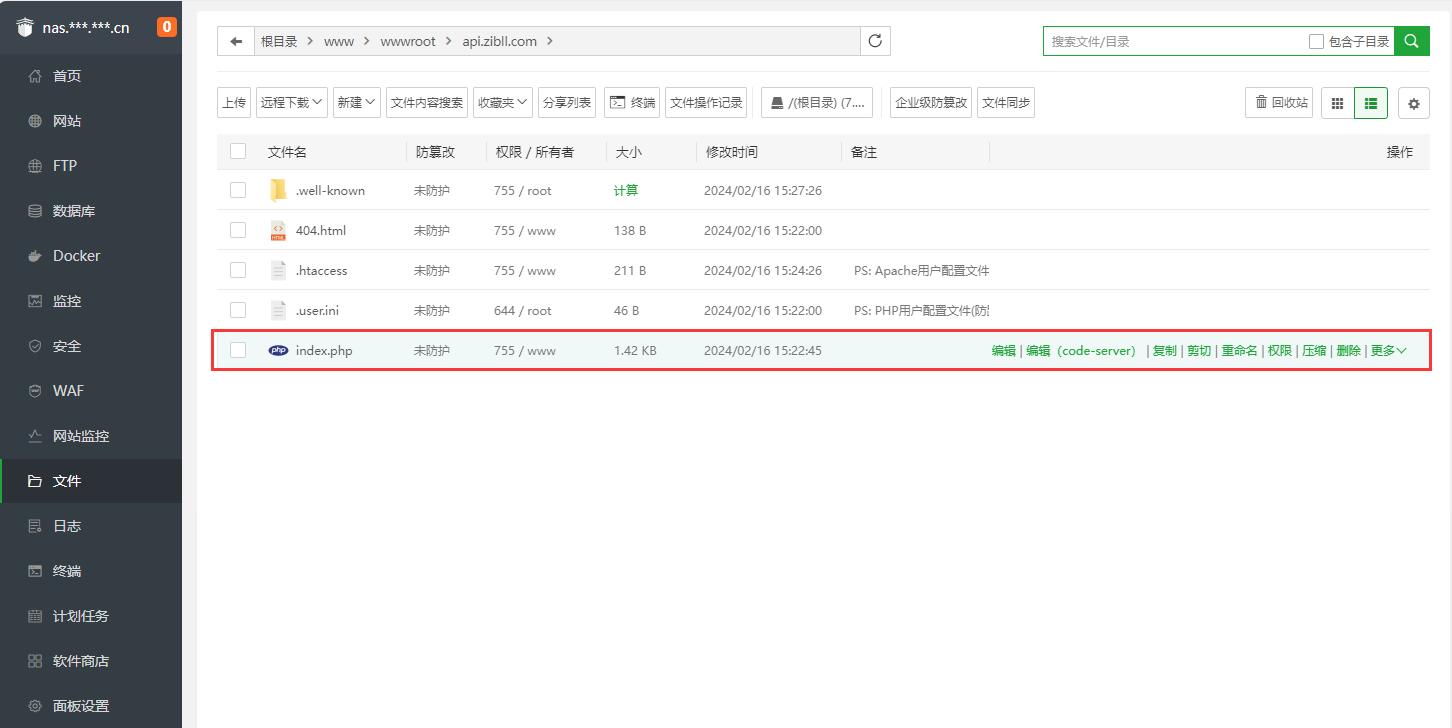The width and height of the screenshot is (1452, 728).
Task: Open the 分享列表 button
Action: [x=566, y=102]
